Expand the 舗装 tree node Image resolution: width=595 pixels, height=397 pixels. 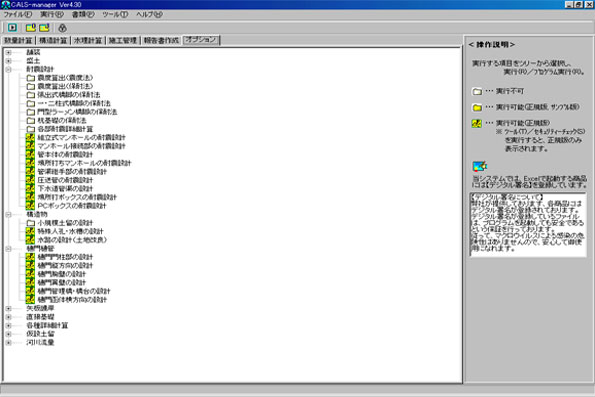click(x=8, y=52)
